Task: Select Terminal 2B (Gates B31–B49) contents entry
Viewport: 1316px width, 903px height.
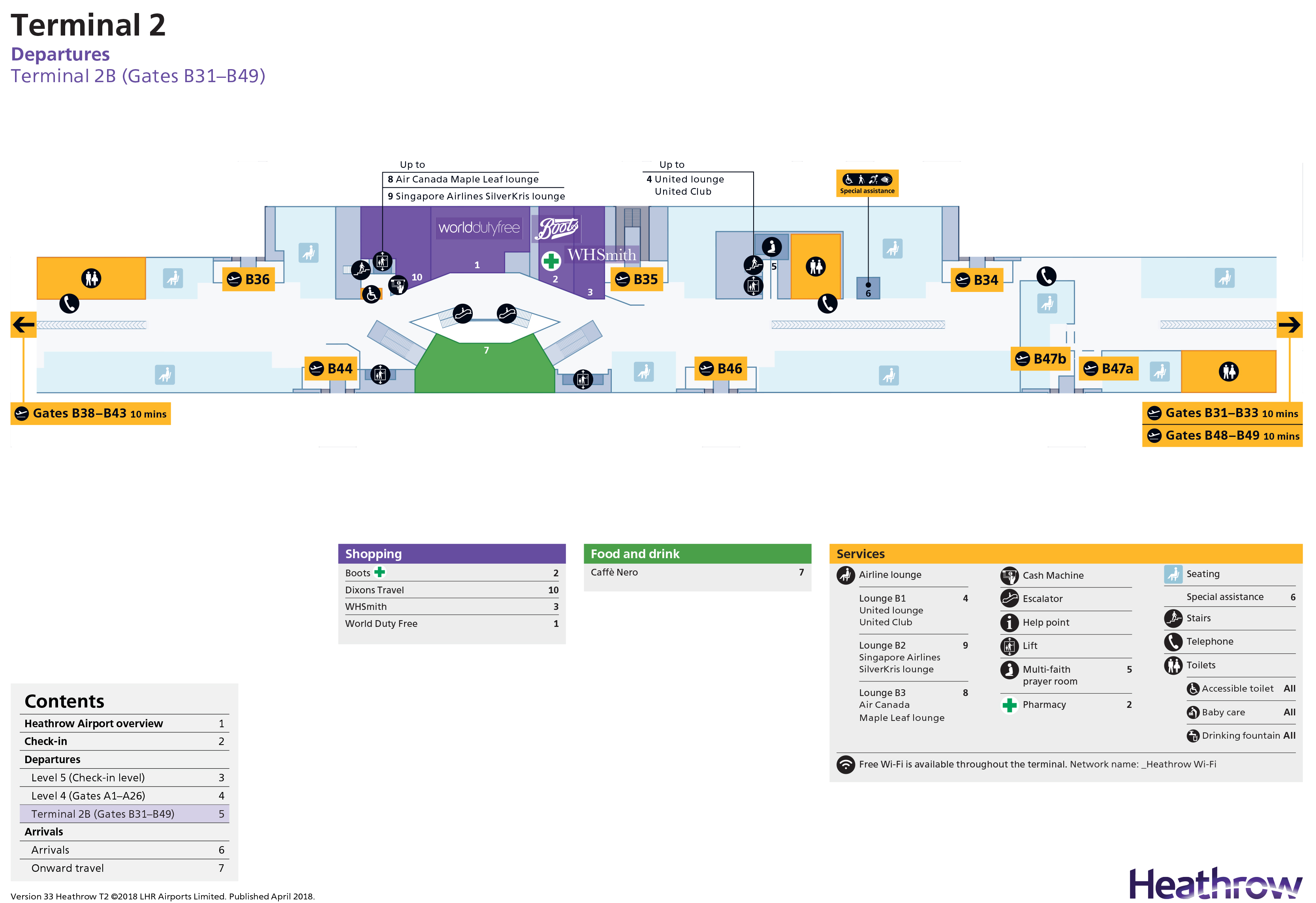Action: click(x=124, y=814)
